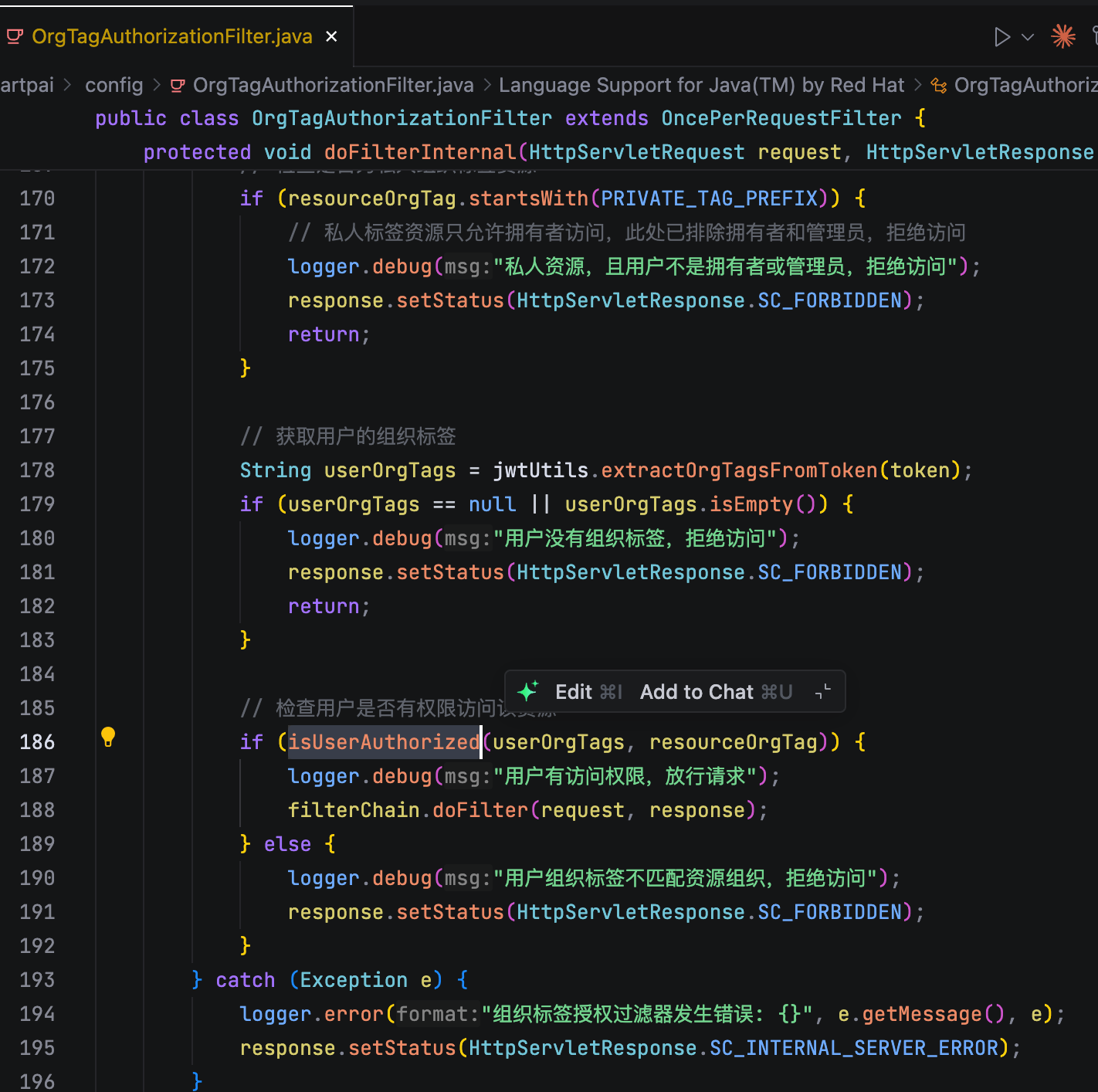
Task: Select the OrgTagAuthorizationFilter.java tab
Action: coord(171,36)
